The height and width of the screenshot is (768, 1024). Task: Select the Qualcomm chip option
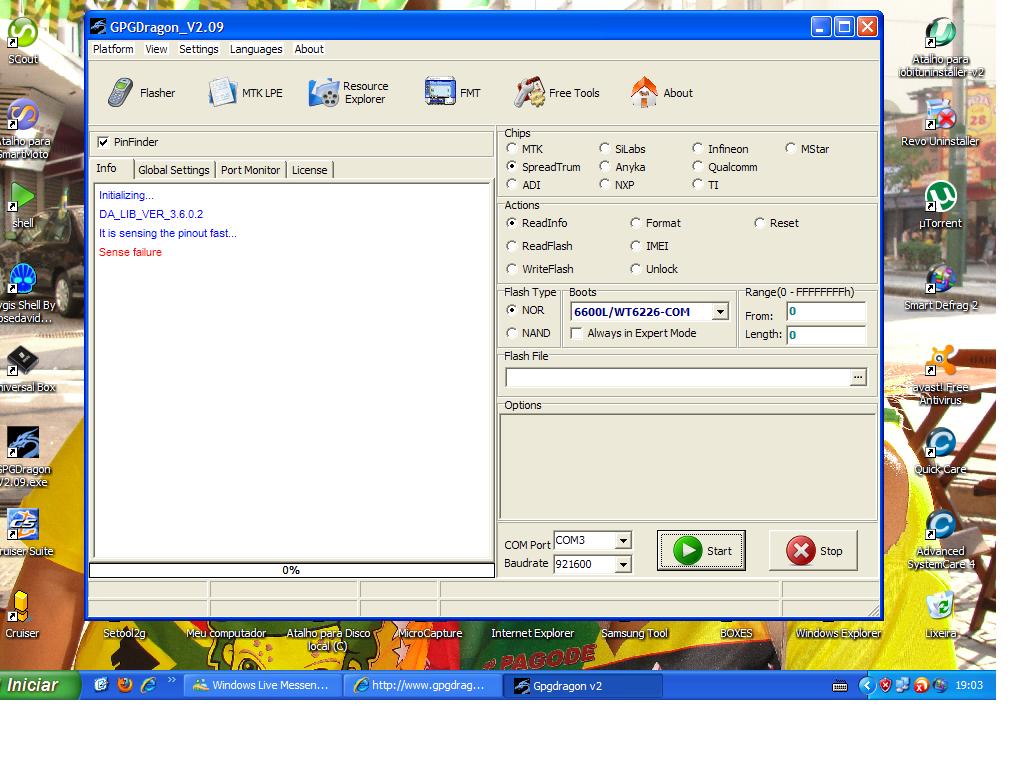[x=697, y=167]
